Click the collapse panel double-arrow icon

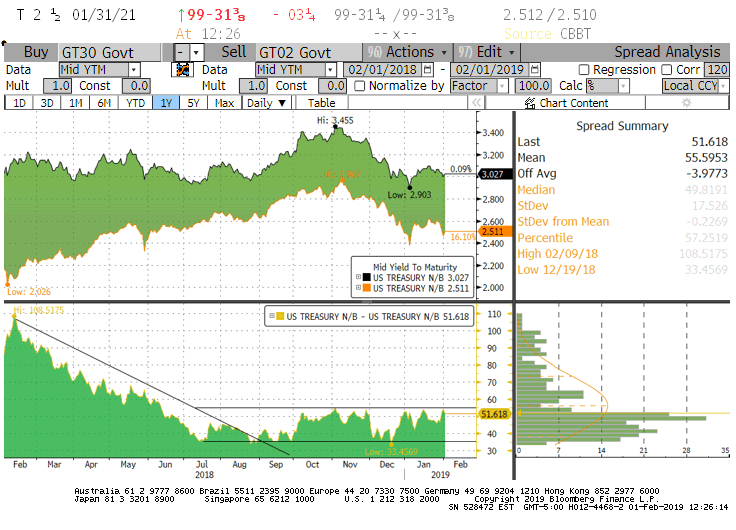coord(477,103)
